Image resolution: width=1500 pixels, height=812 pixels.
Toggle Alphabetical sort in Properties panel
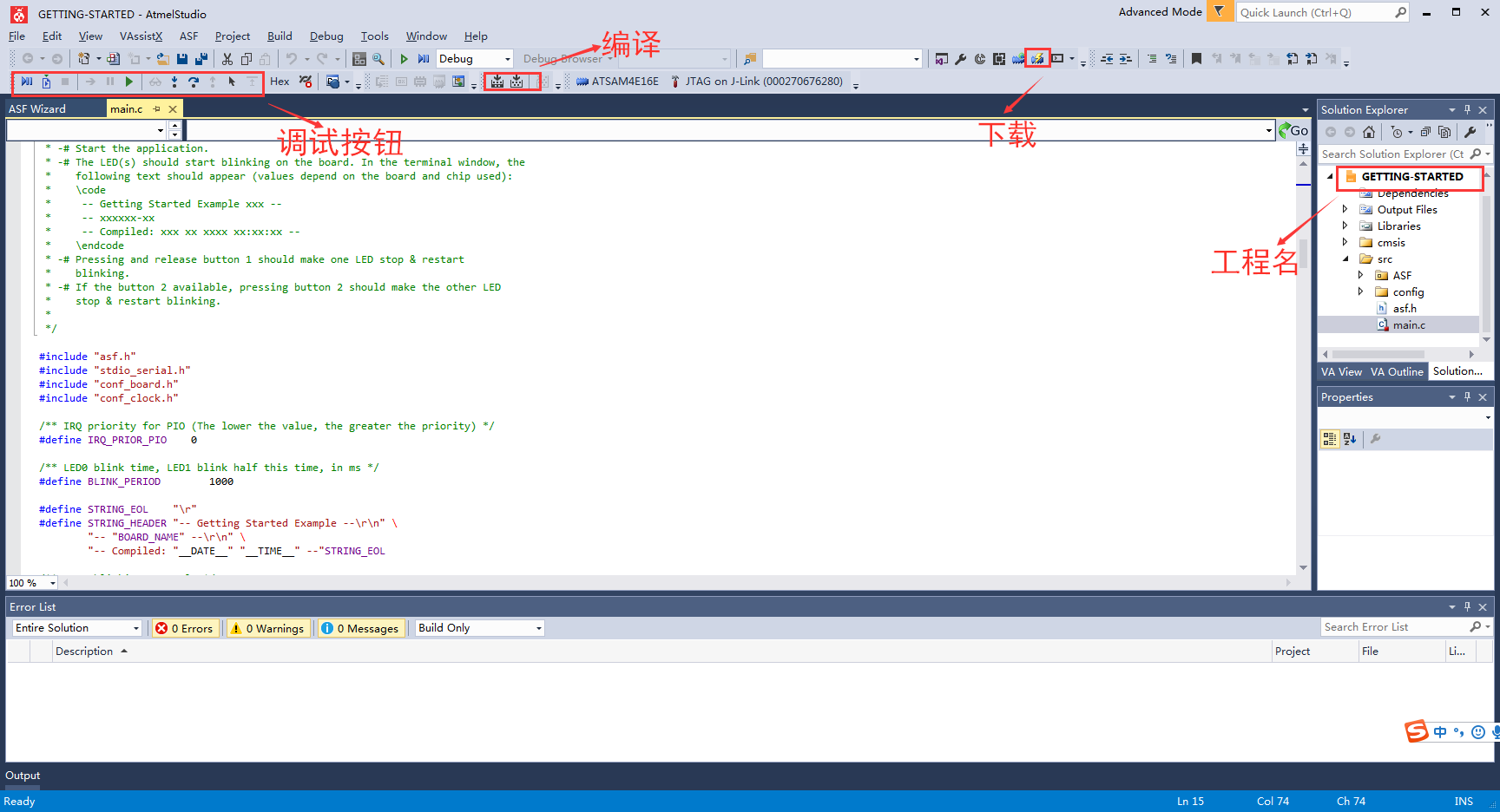click(x=1350, y=439)
